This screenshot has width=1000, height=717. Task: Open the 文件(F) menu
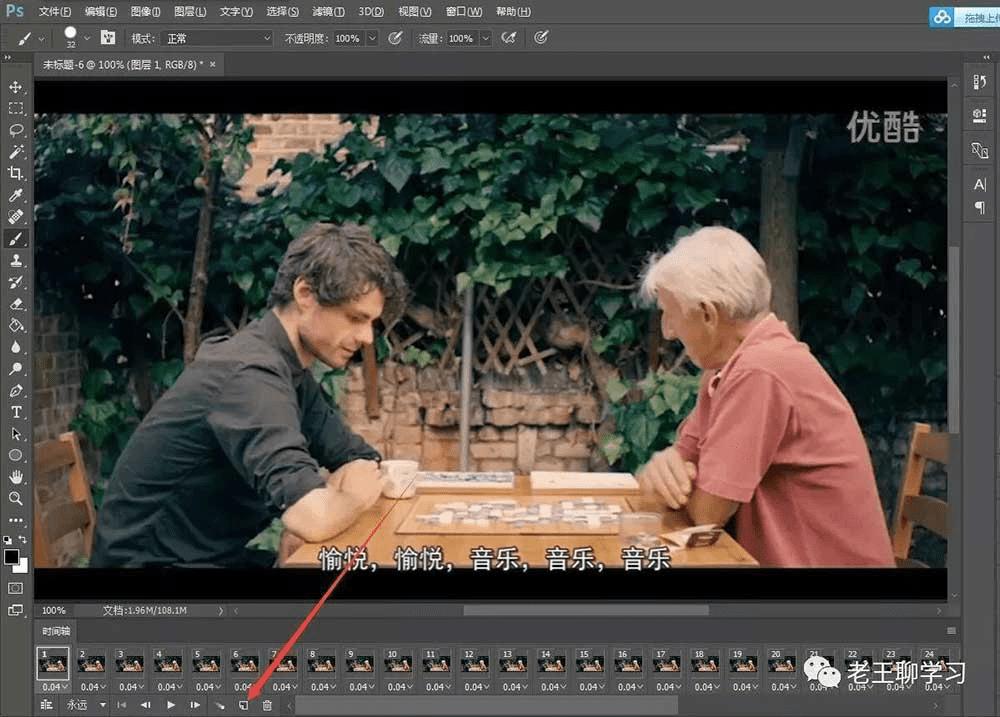(55, 11)
